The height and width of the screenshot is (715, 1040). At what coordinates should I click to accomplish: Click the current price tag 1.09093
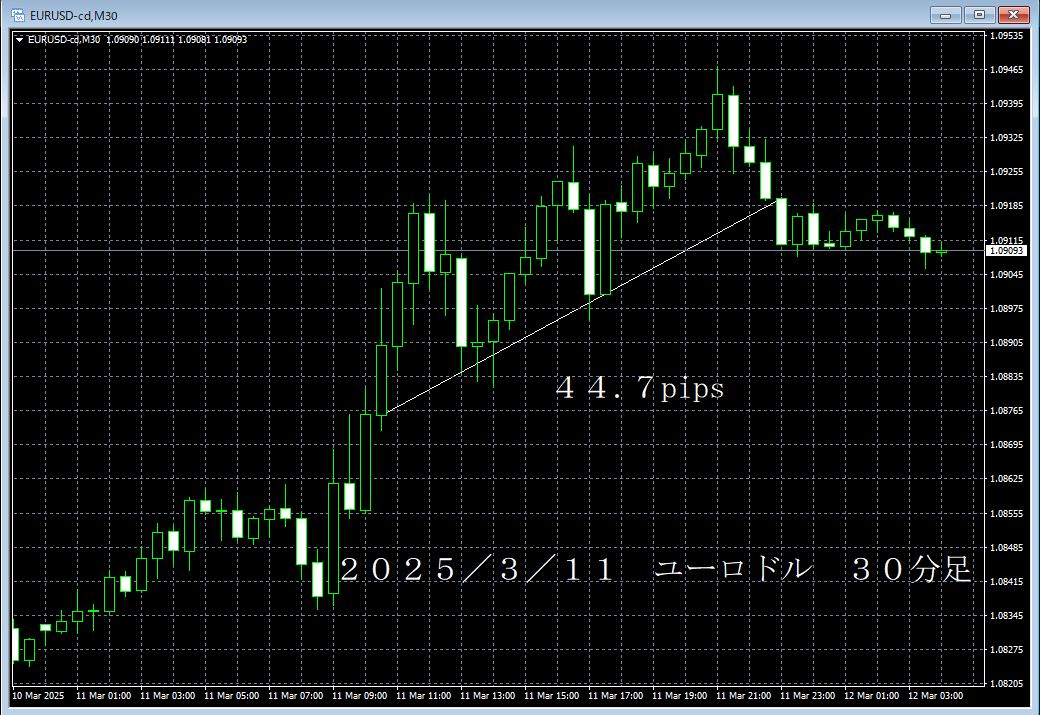1006,251
